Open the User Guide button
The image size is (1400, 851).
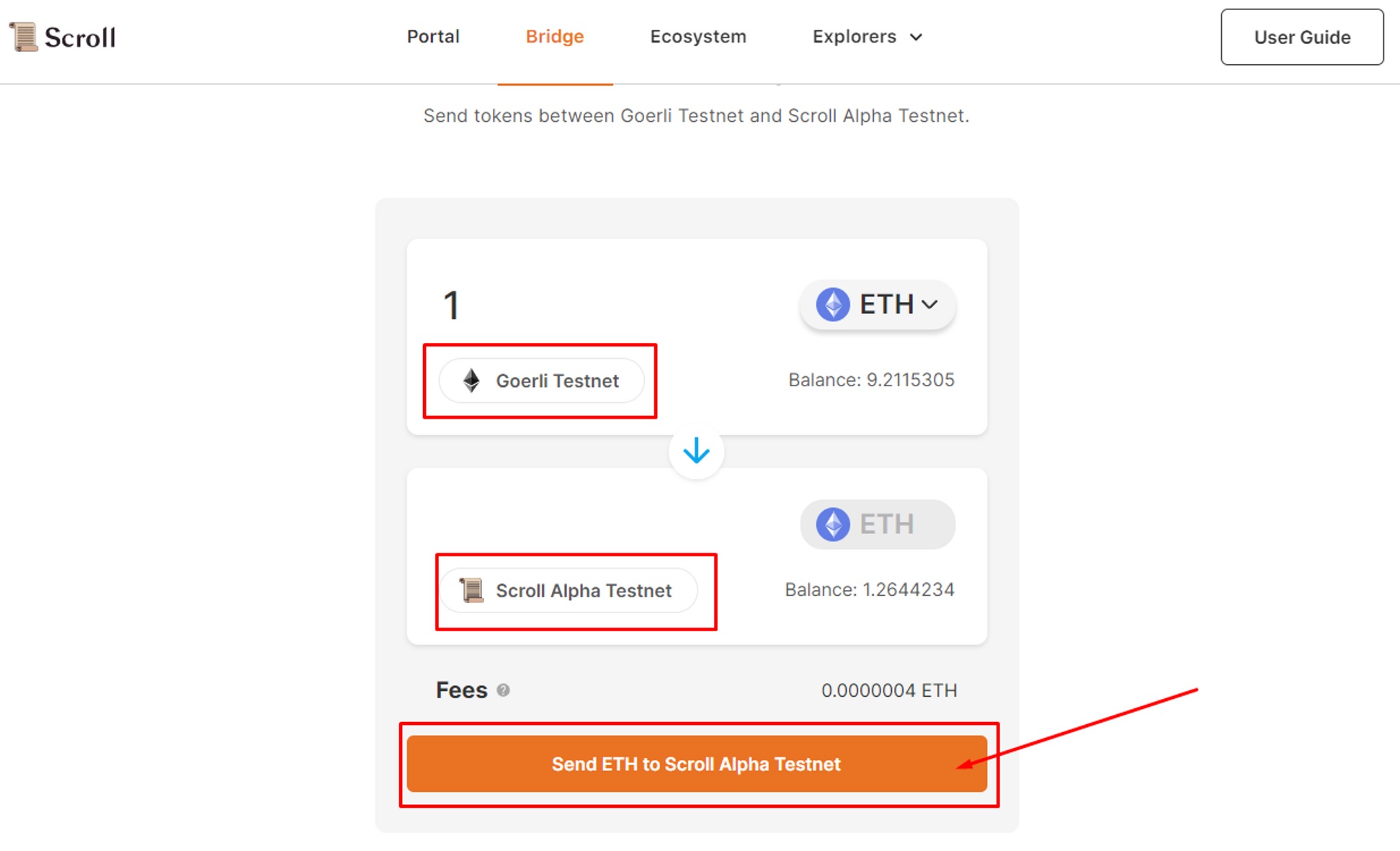pos(1301,37)
